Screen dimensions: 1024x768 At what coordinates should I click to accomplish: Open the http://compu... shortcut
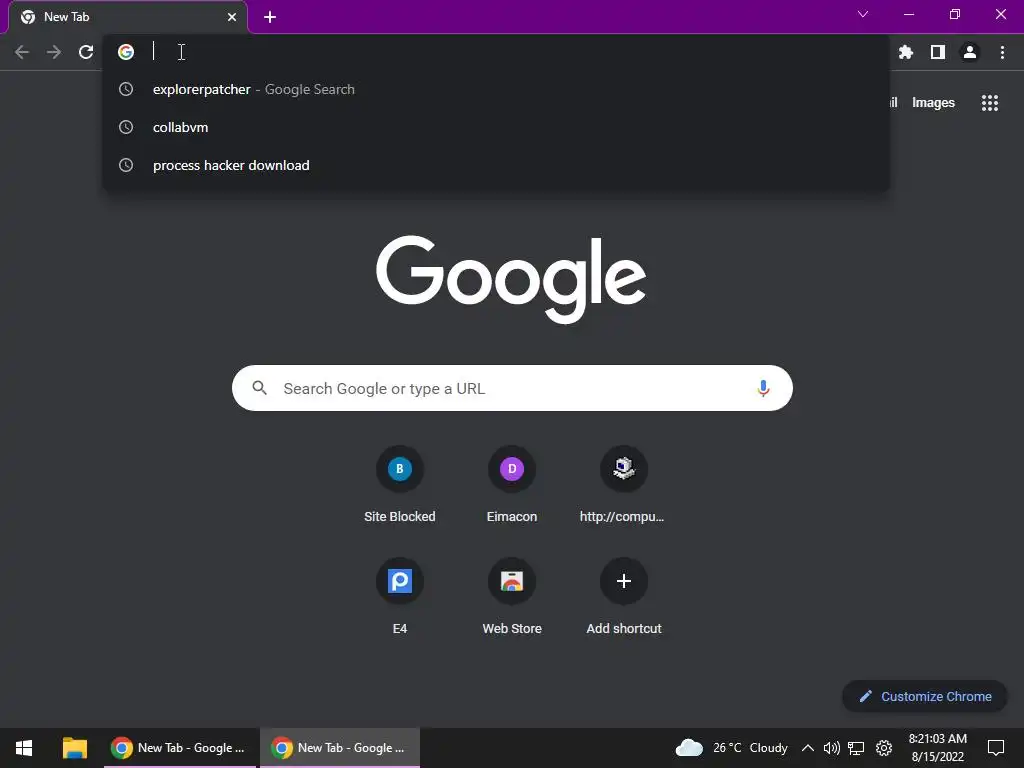click(x=624, y=485)
